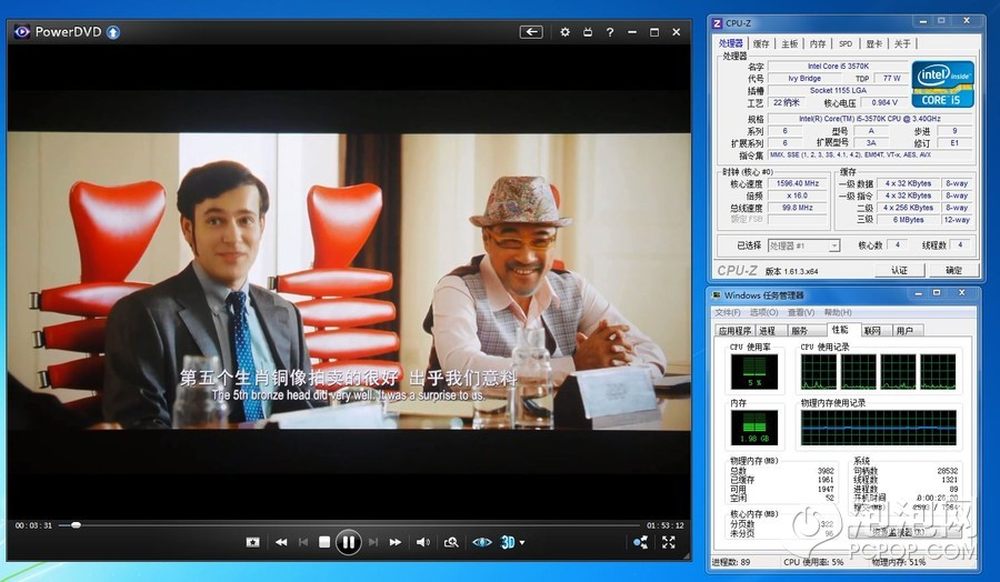Open the 内存 tab in CPU-Z
This screenshot has width=1000, height=582.
[x=817, y=43]
